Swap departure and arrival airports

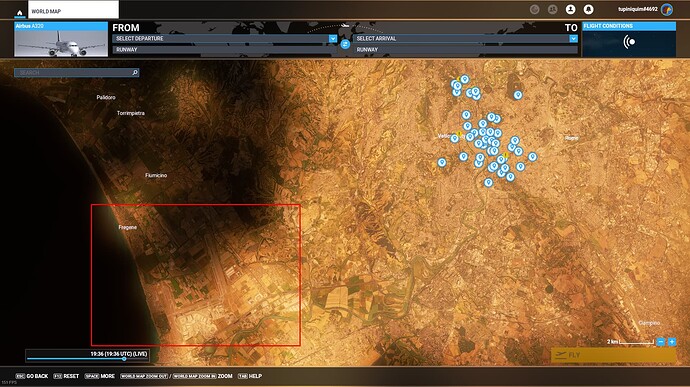[345, 44]
